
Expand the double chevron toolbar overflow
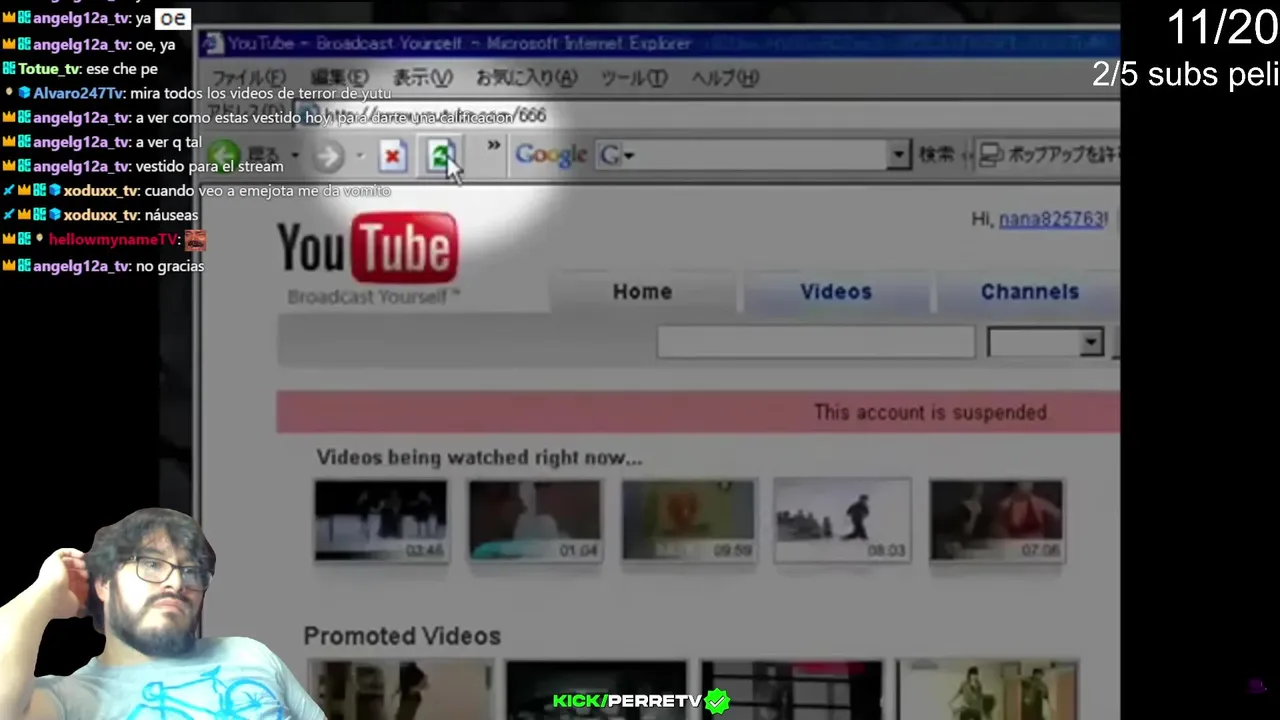493,147
